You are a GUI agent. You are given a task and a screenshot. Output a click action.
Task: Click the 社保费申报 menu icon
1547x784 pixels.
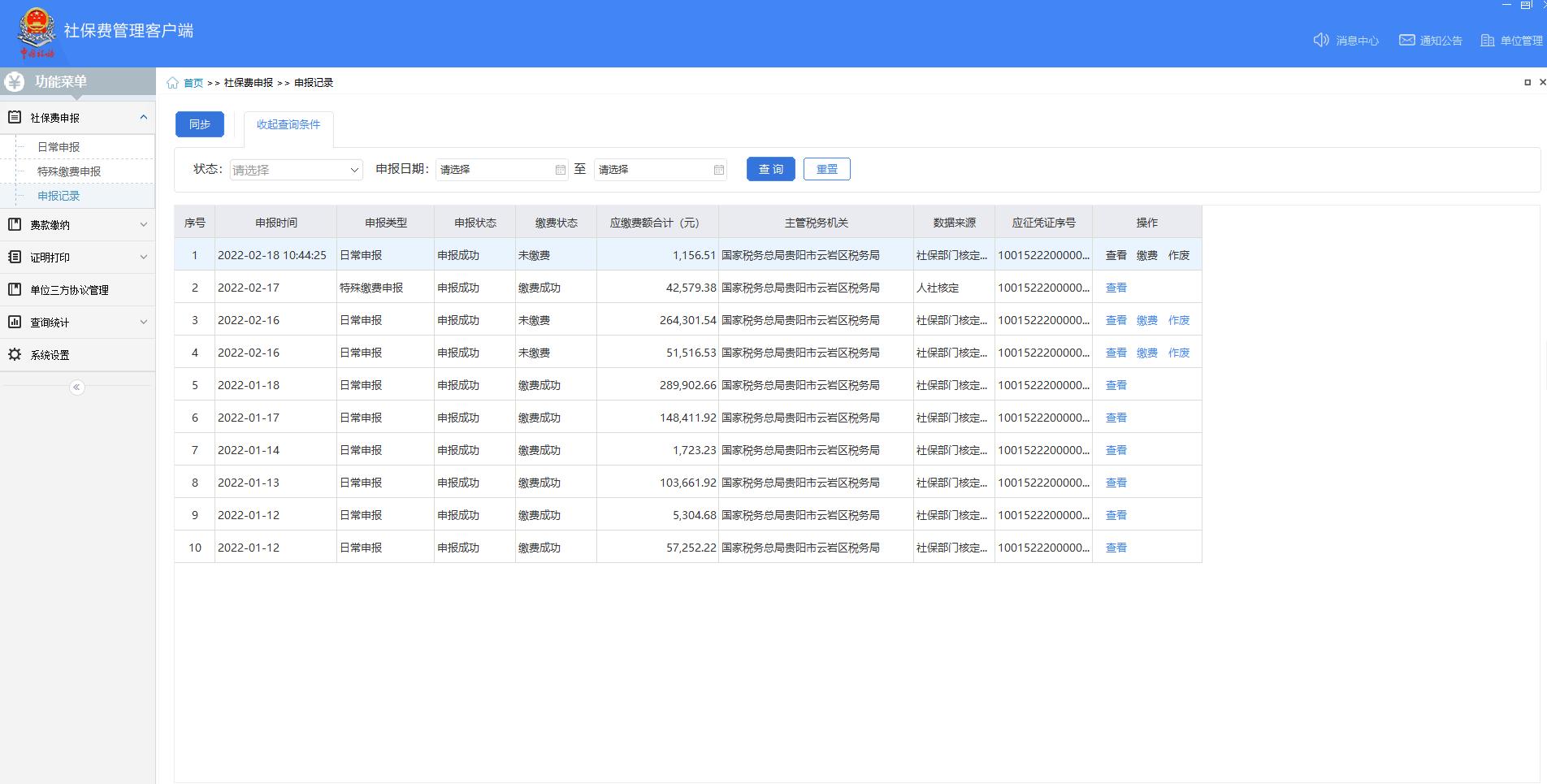[x=15, y=117]
